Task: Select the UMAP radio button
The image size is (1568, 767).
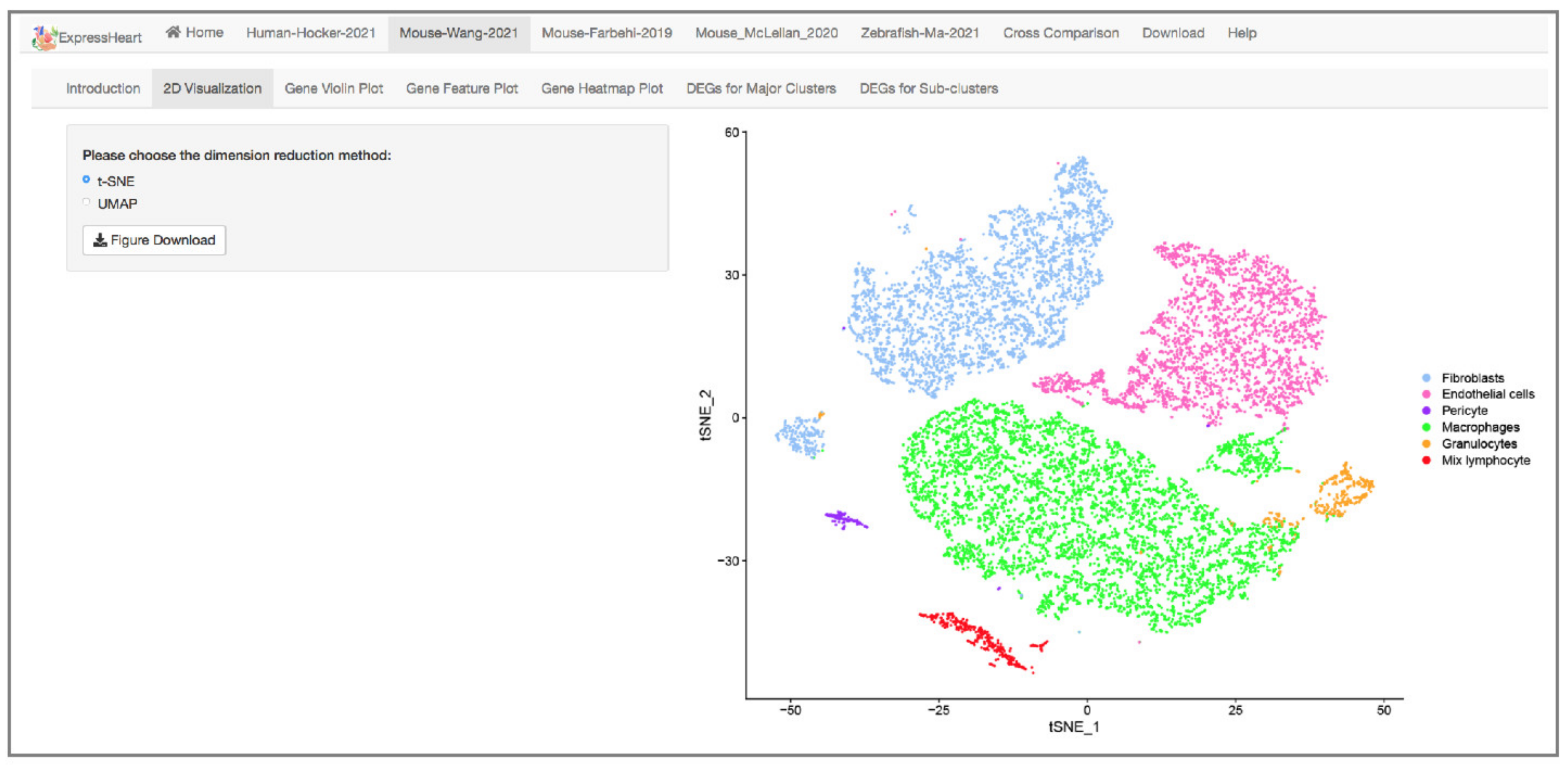Action: click(x=86, y=202)
